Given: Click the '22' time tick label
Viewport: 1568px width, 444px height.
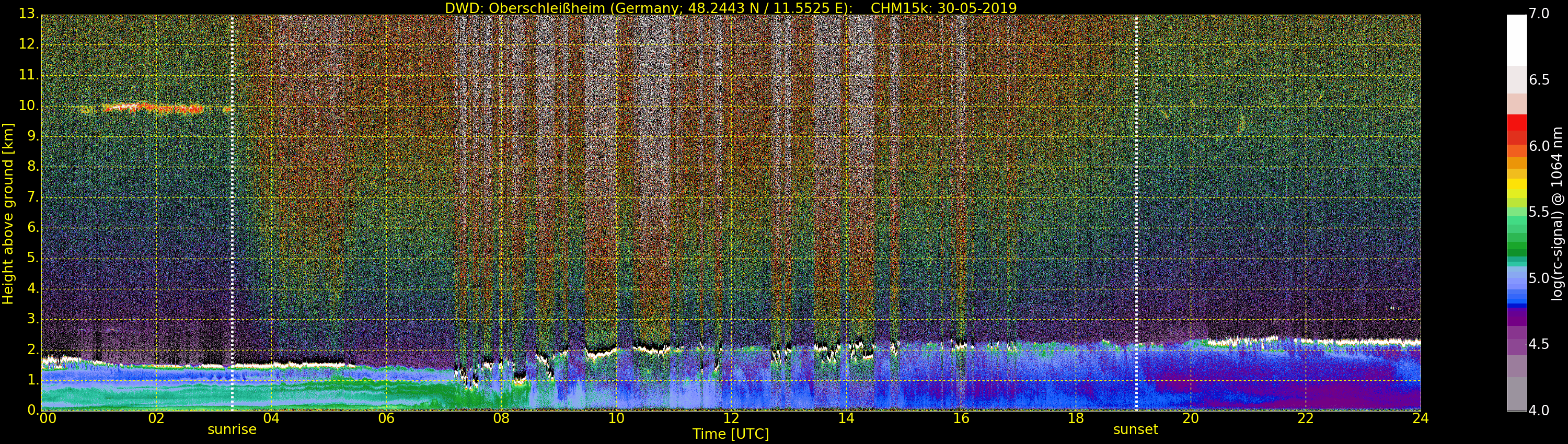Looking at the screenshot, I should click(x=1306, y=418).
